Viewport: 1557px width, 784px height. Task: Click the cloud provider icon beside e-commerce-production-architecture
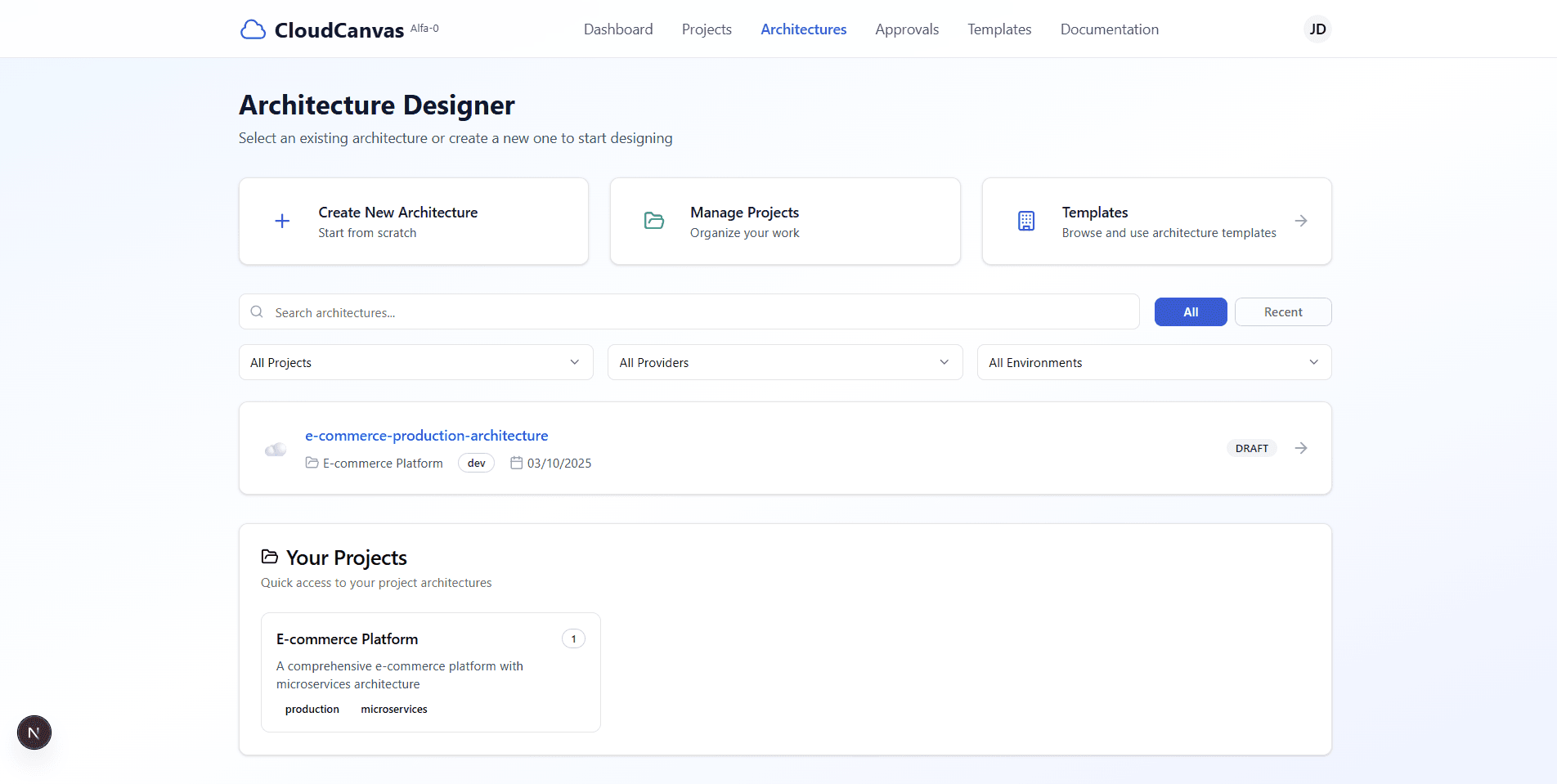click(x=276, y=448)
